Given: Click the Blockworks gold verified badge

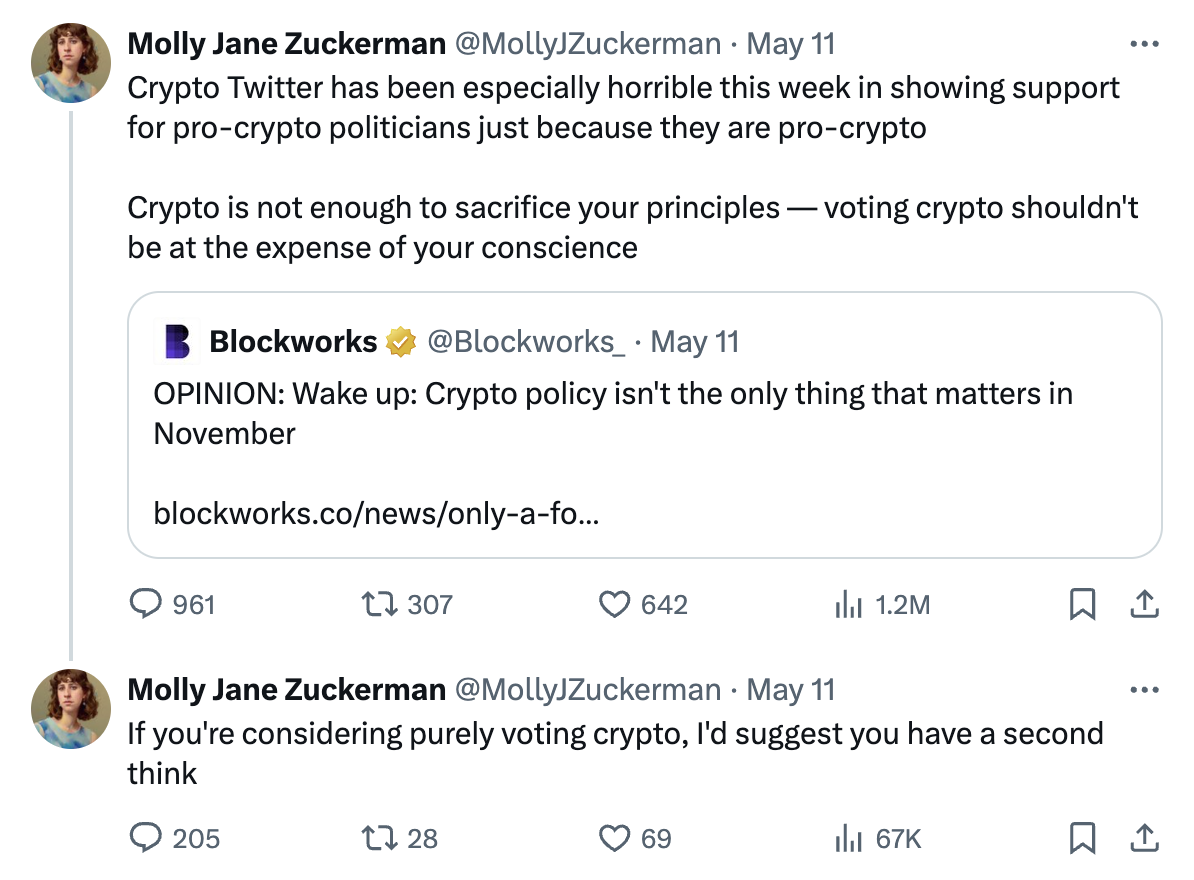Looking at the screenshot, I should point(399,341).
